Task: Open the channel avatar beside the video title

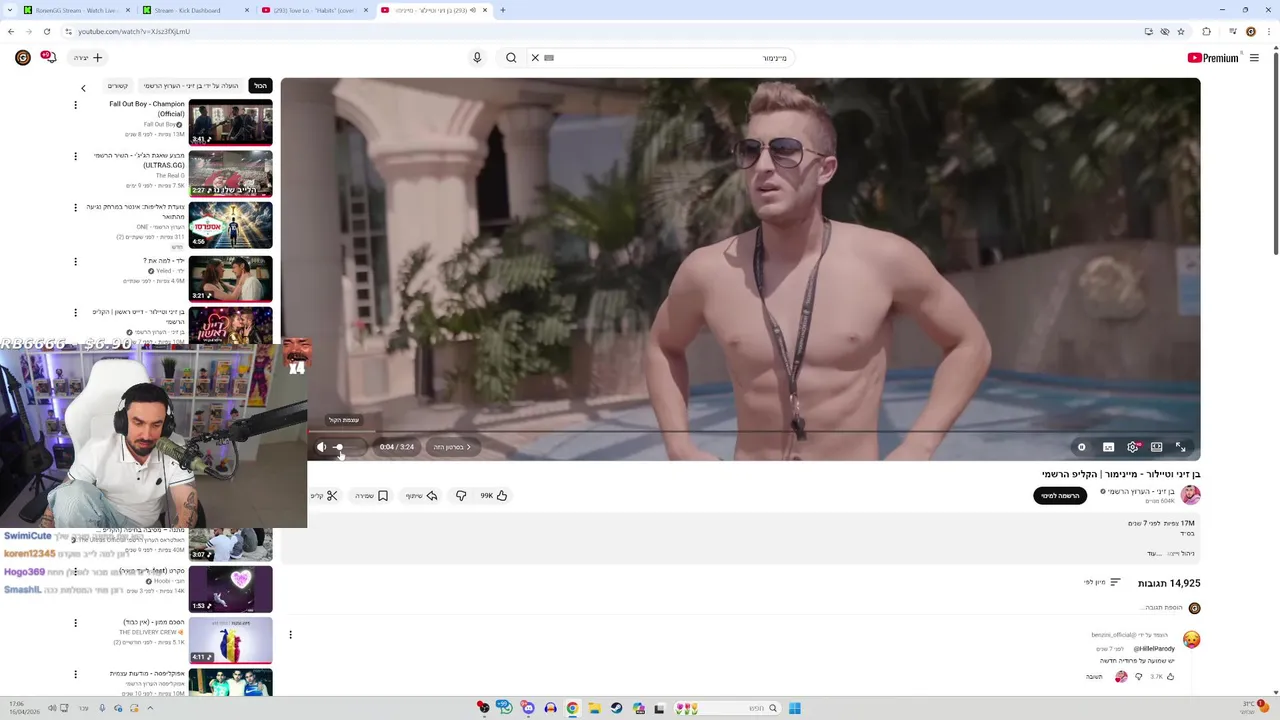Action: click(1190, 495)
